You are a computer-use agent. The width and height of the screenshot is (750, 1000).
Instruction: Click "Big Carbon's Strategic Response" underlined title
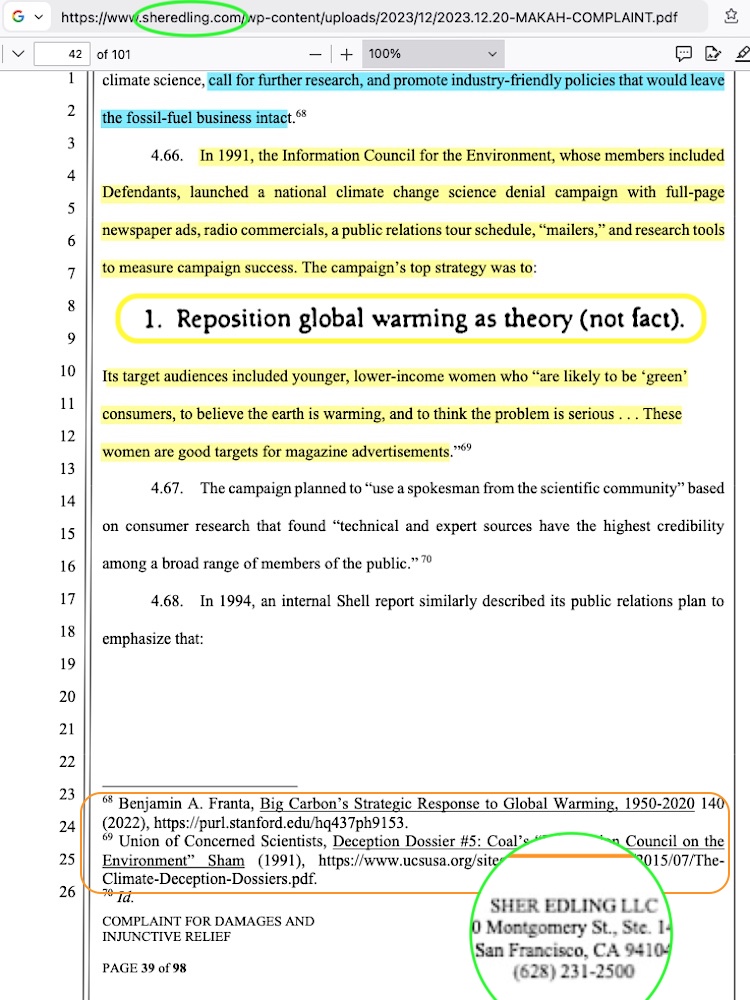pyautogui.click(x=477, y=804)
